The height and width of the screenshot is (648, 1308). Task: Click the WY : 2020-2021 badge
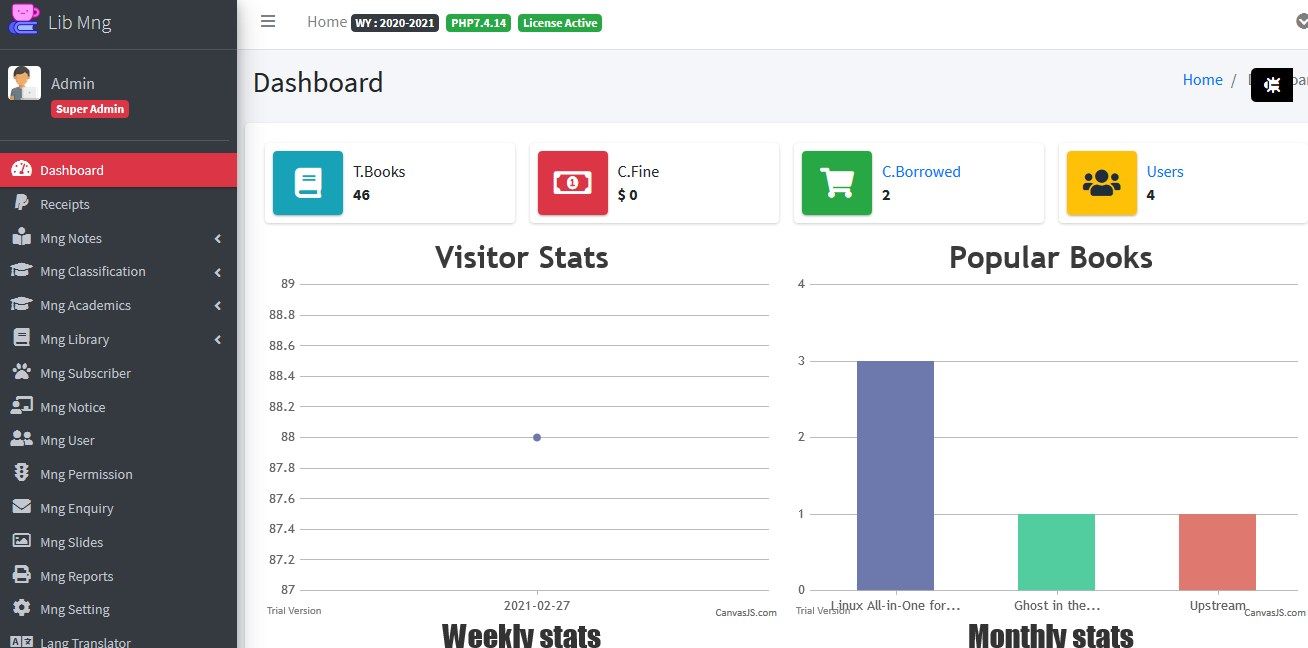pos(395,22)
